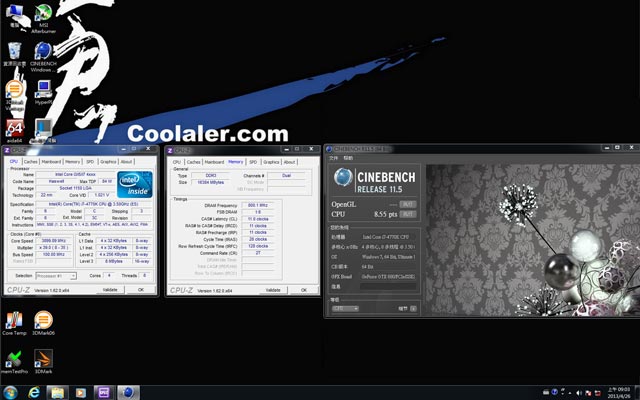Click the 'Dual' channels value

coord(286,176)
